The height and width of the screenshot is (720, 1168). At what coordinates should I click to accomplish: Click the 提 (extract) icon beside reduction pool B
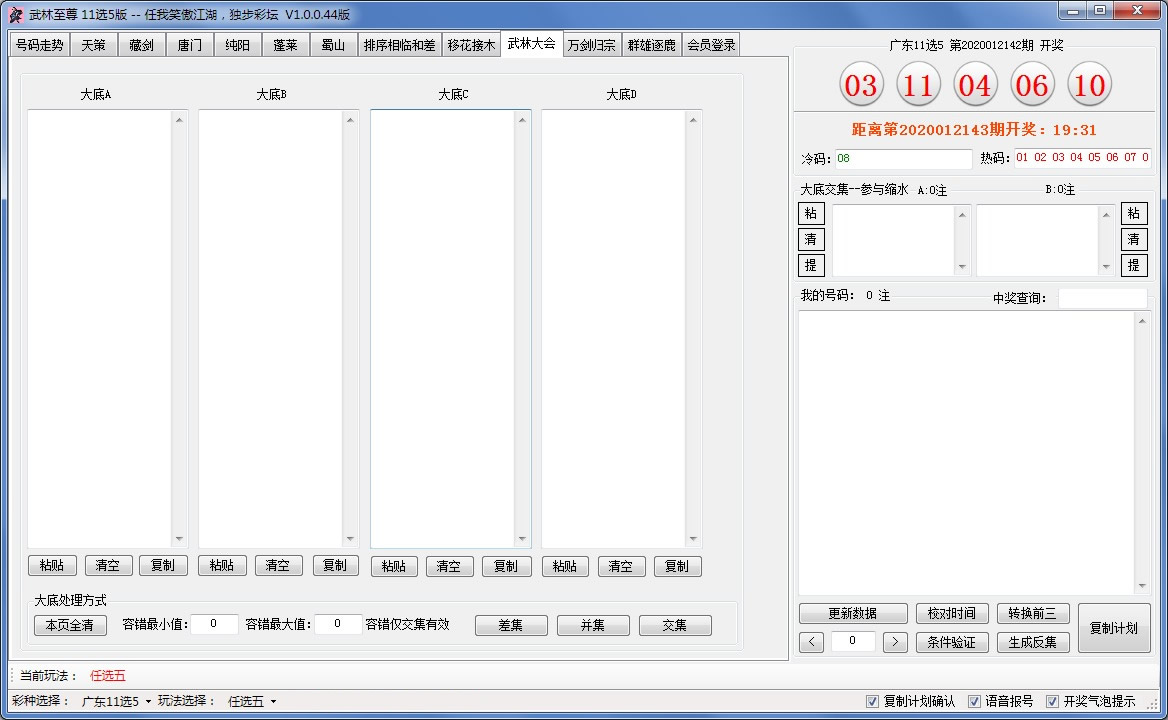tap(1134, 265)
